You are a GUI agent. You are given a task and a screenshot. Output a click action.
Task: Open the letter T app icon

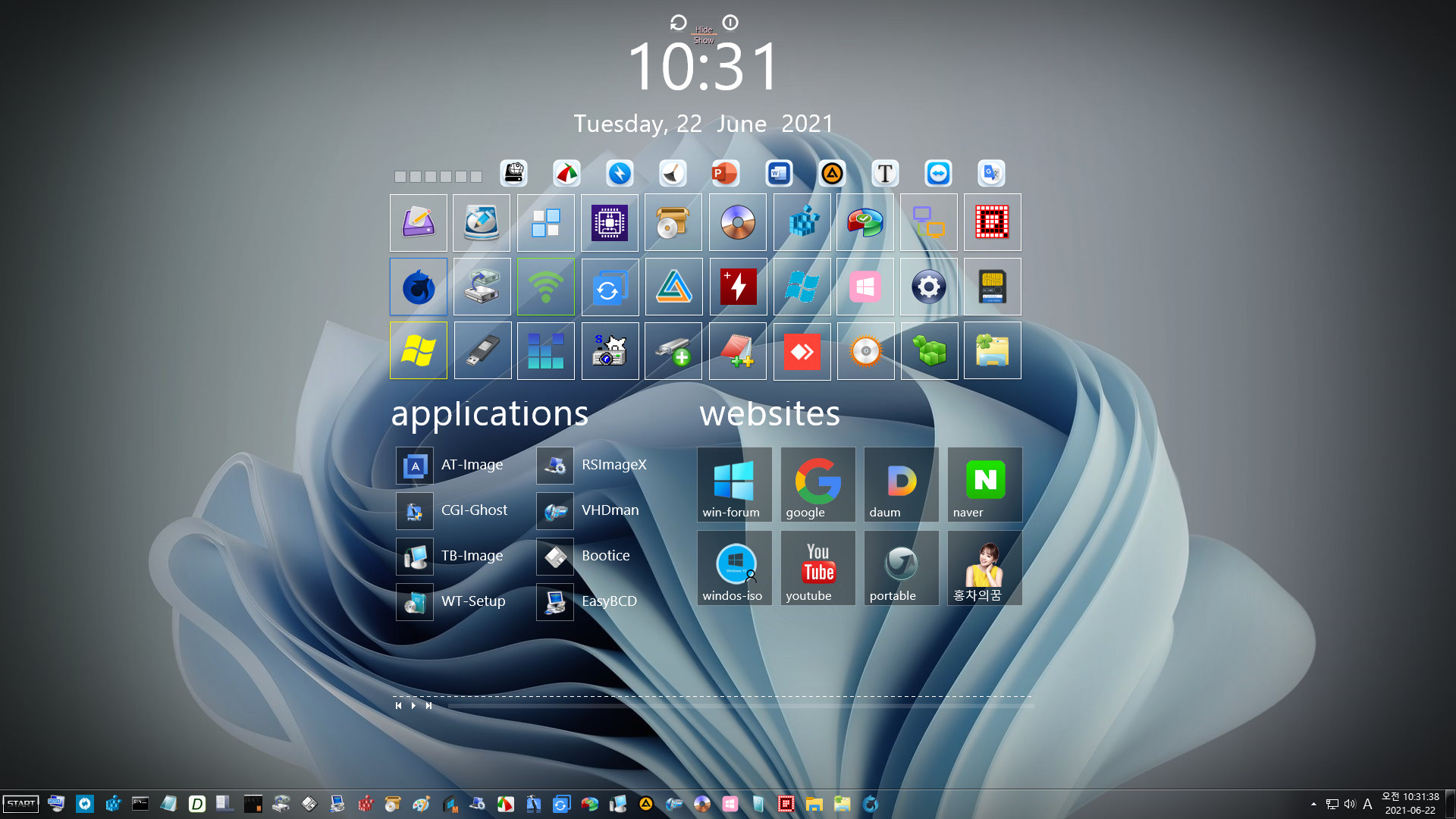click(x=885, y=174)
